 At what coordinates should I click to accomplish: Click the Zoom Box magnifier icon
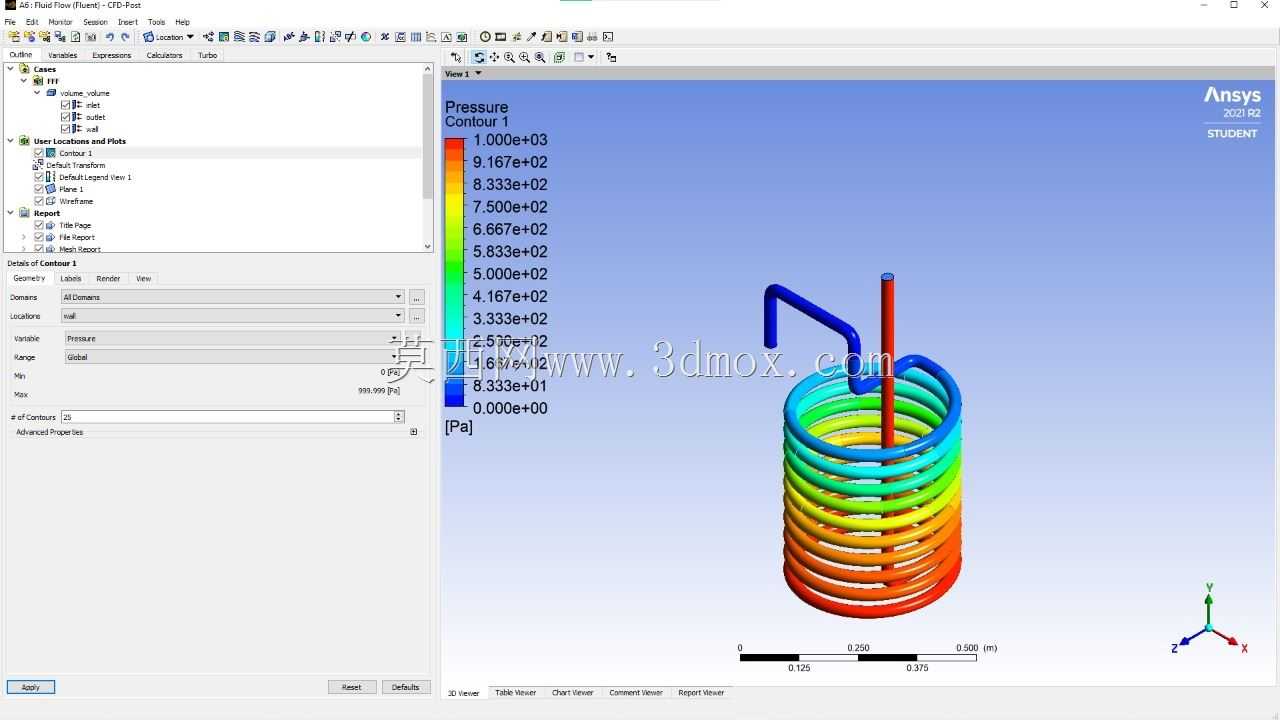(540, 57)
